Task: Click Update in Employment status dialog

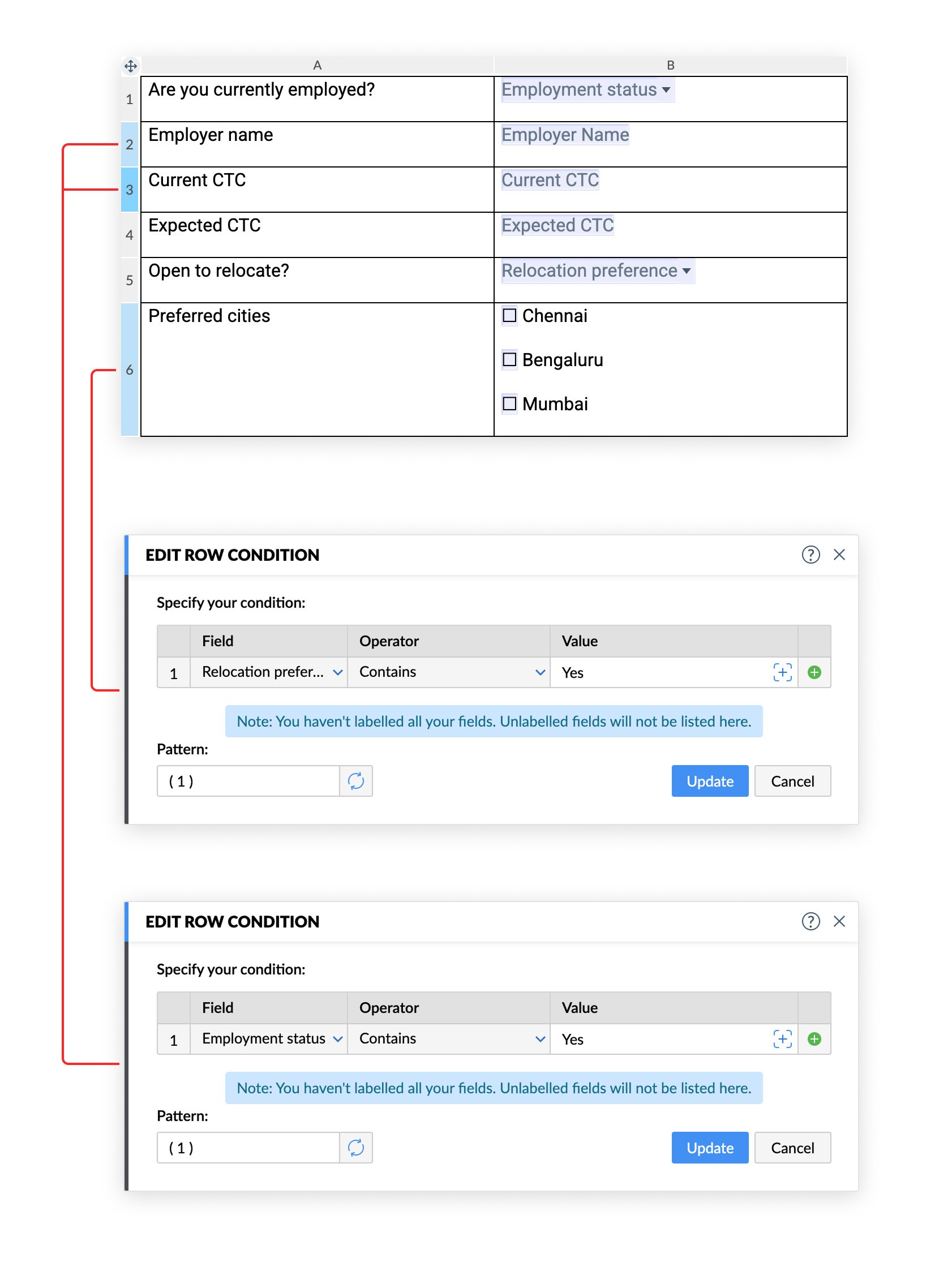Action: (x=710, y=1148)
